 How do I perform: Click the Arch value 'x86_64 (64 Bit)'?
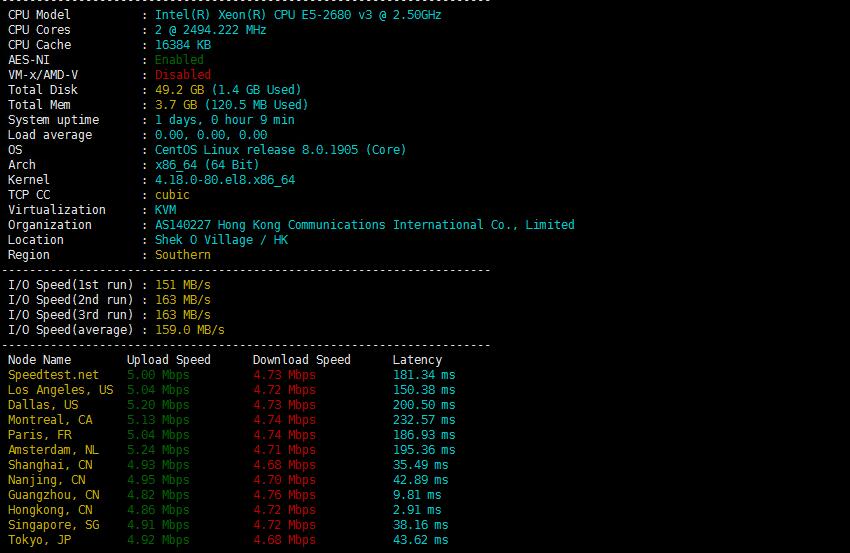(207, 165)
